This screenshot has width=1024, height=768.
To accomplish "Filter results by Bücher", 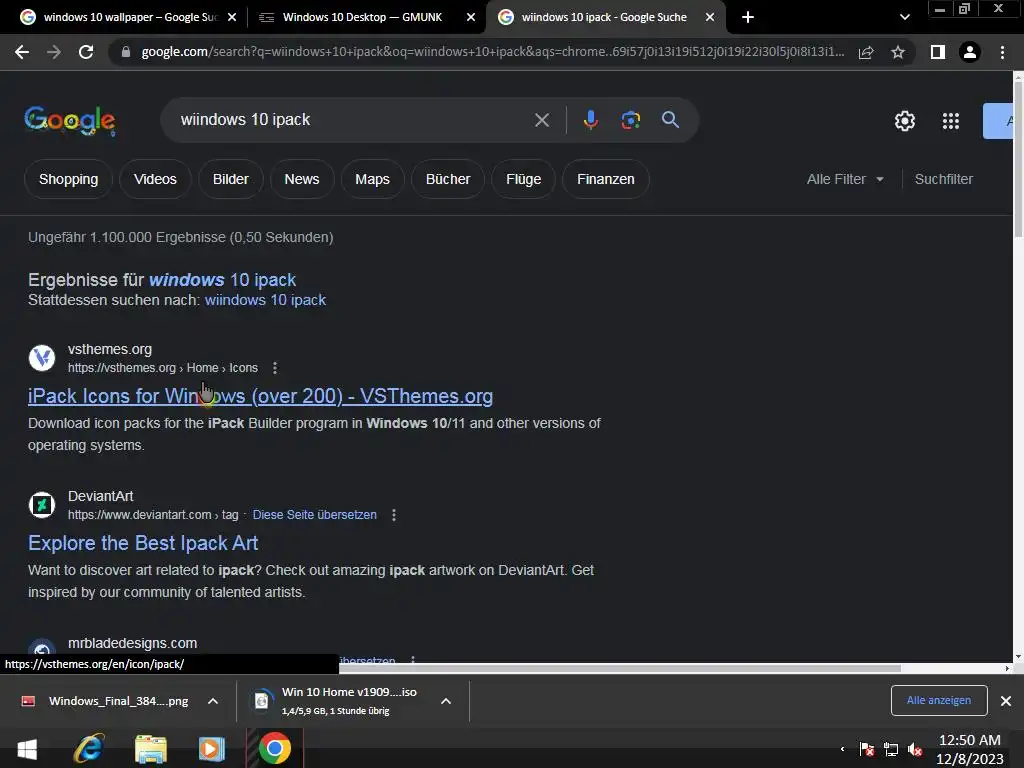I will tap(448, 179).
